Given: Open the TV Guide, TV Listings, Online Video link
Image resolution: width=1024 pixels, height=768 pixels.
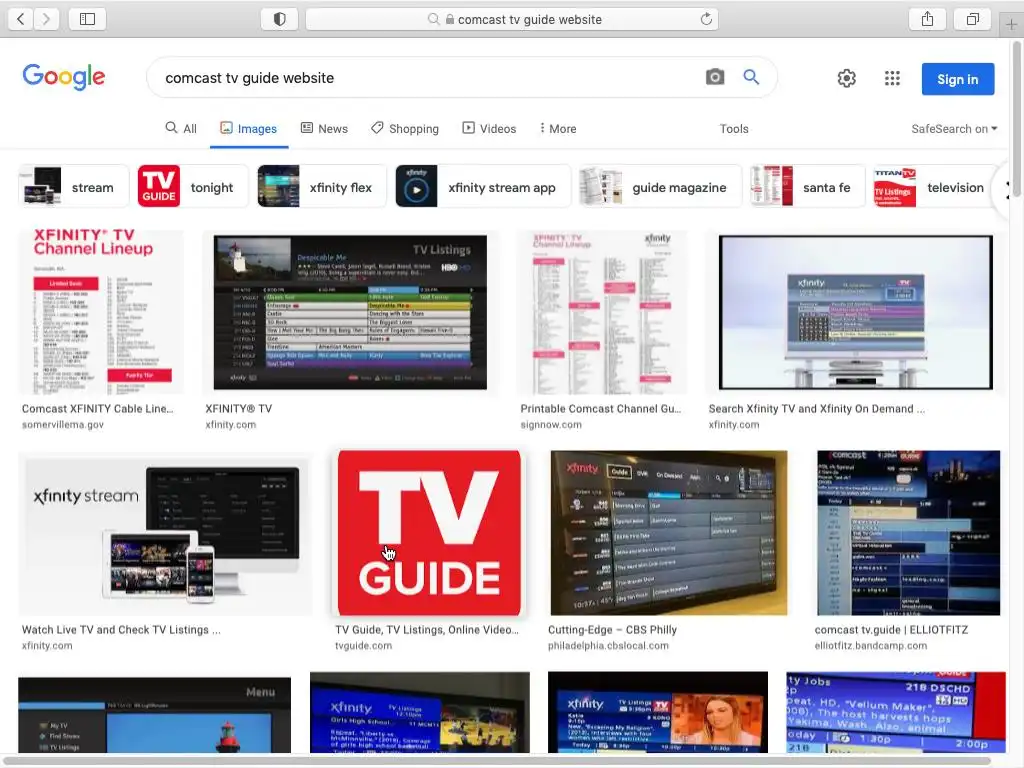Looking at the screenshot, I should (427, 630).
